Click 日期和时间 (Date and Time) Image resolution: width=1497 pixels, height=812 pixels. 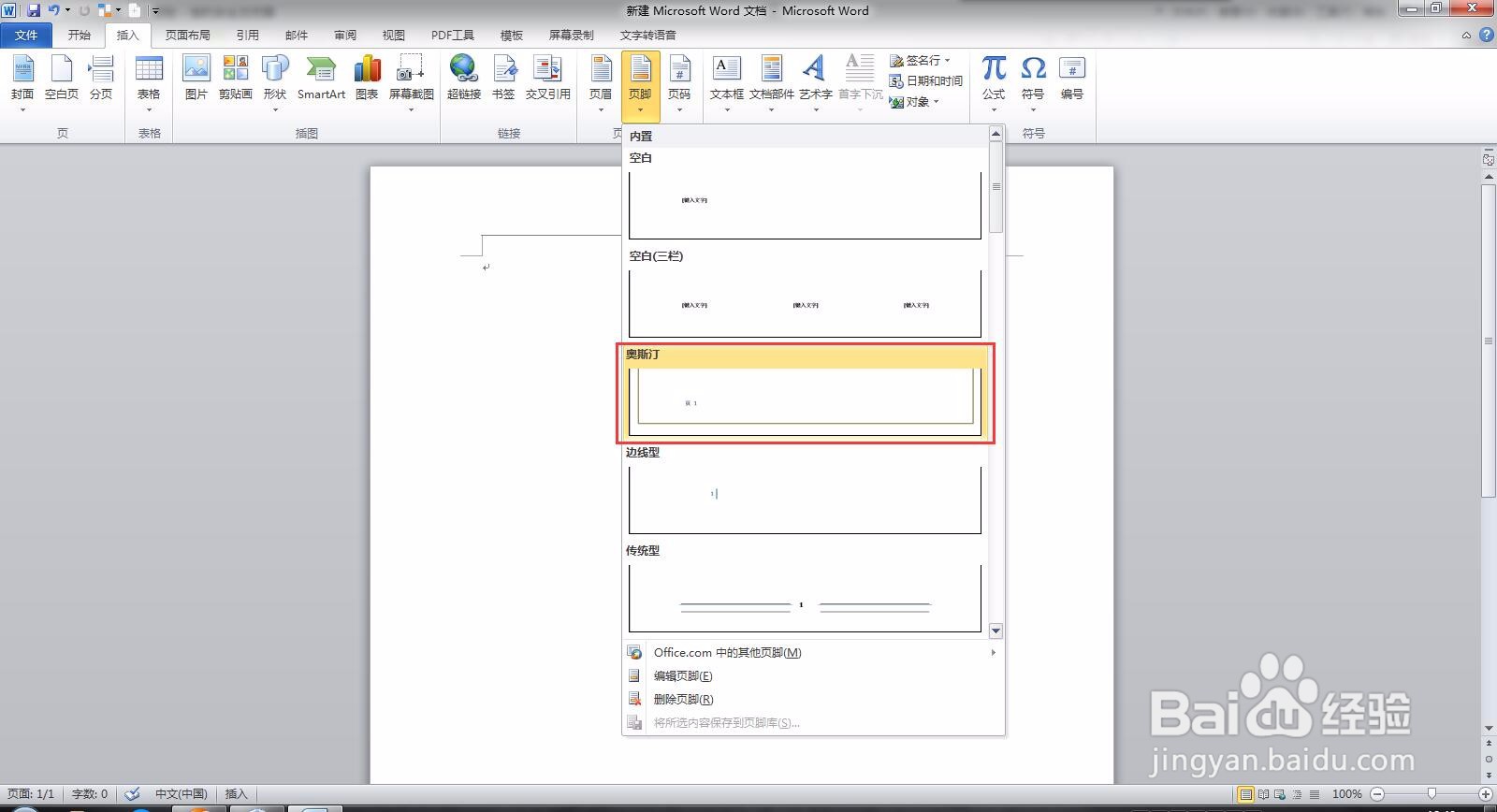(x=926, y=80)
